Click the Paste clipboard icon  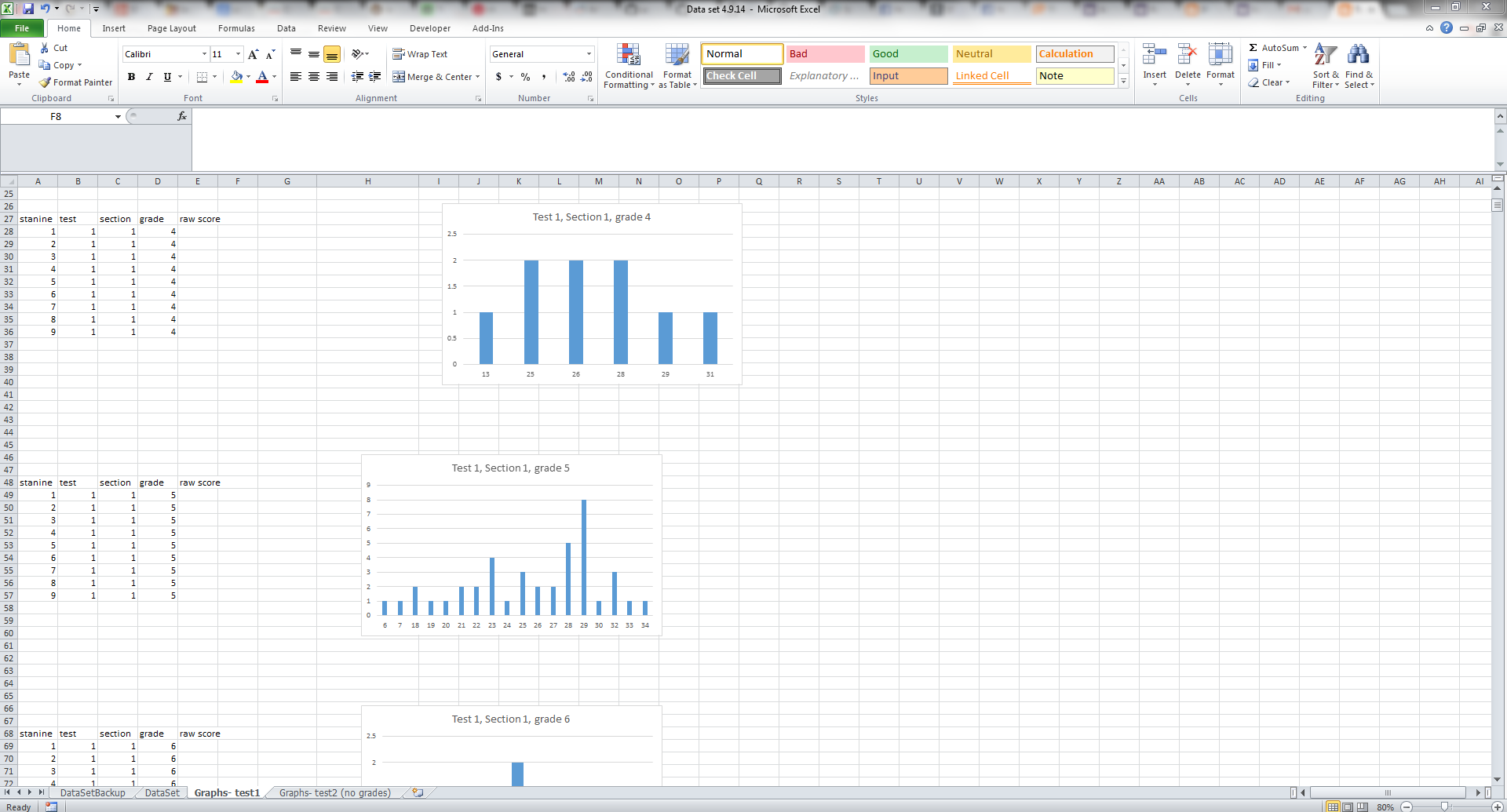click(19, 54)
